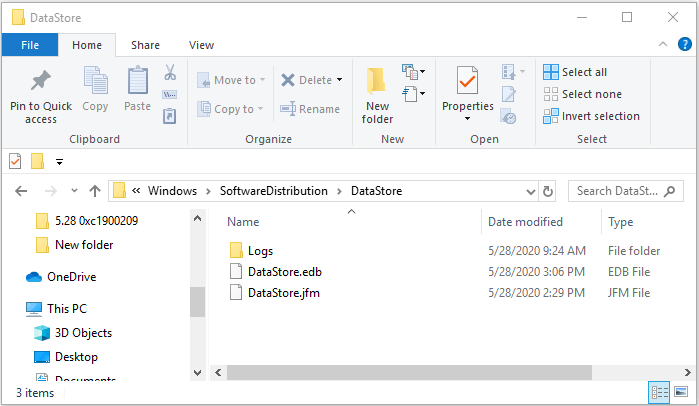Select the DataStore.edb file
Viewport: 699px width, 406px height.
point(285,271)
